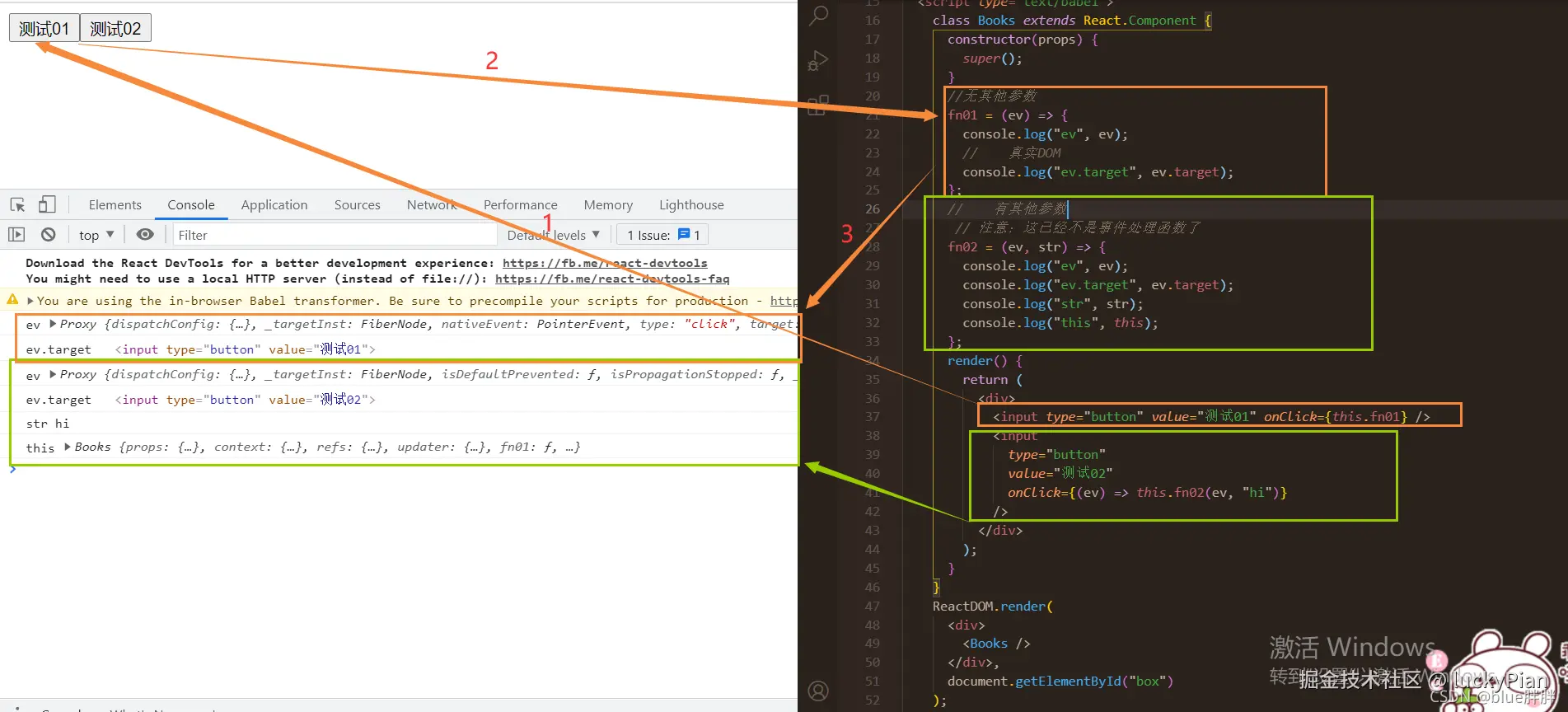Image resolution: width=1568 pixels, height=712 pixels.
Task: Switch to the Console tab
Action: pyautogui.click(x=191, y=204)
